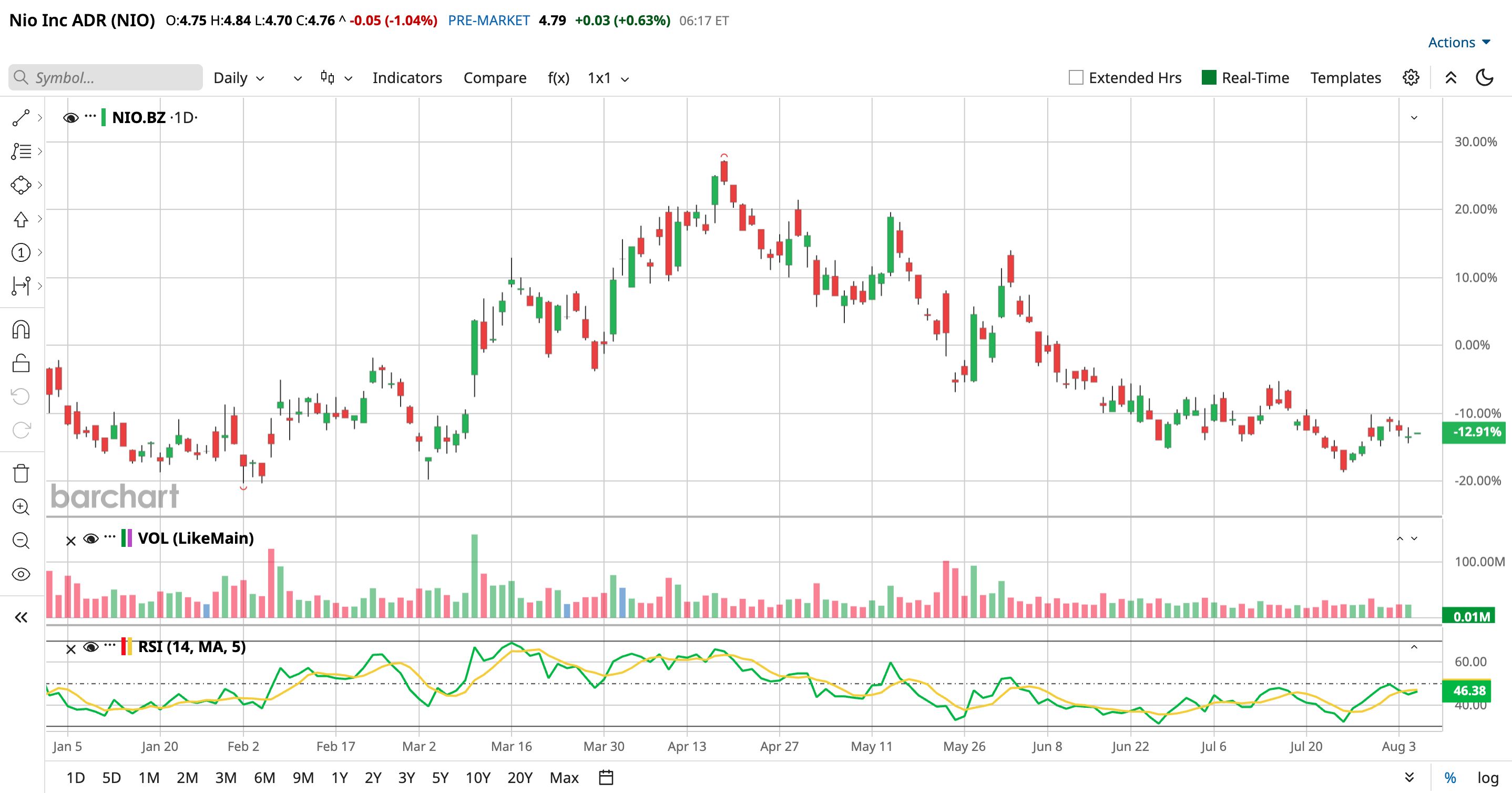The width and height of the screenshot is (1512, 793).
Task: Select the line drawing tool
Action: click(21, 118)
